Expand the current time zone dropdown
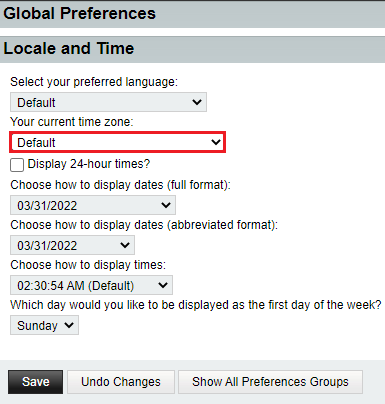The width and height of the screenshot is (385, 404). [x=117, y=142]
